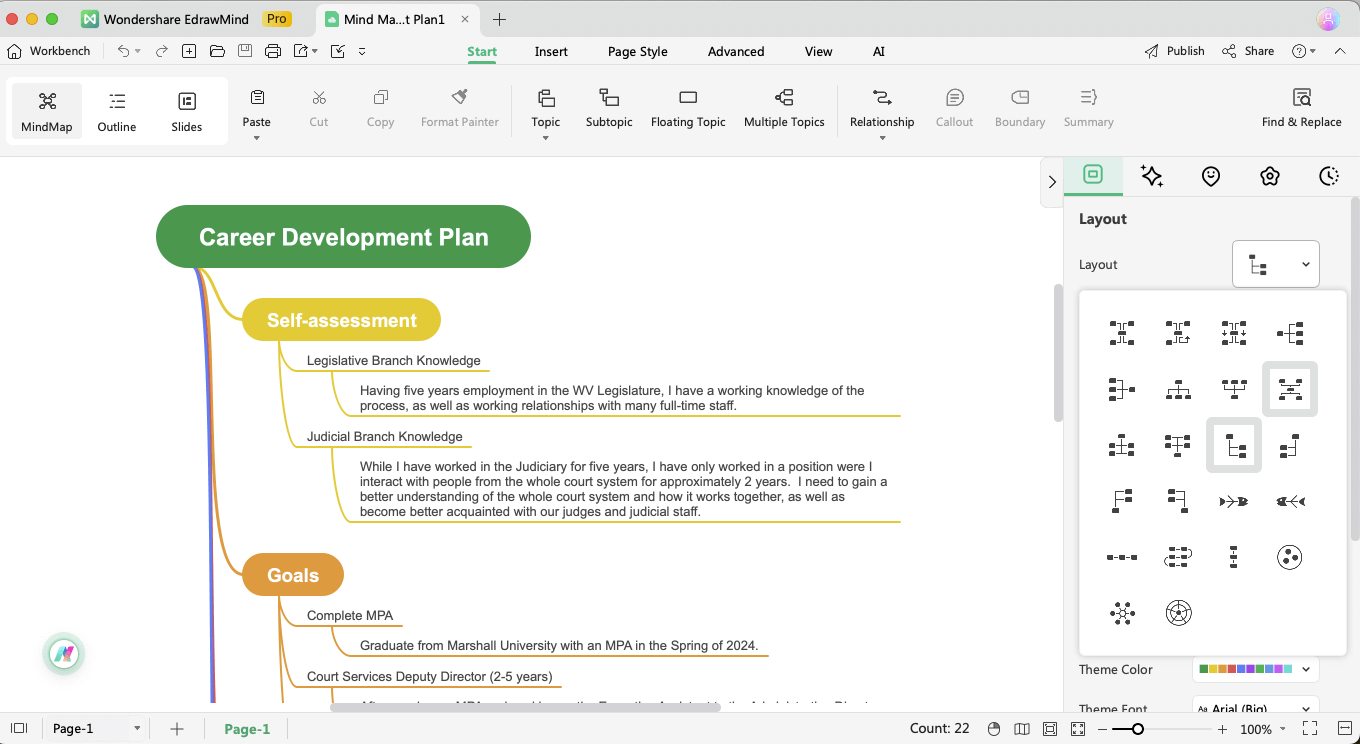
Task: Choose the bubble map layout with circle
Action: [1290, 557]
